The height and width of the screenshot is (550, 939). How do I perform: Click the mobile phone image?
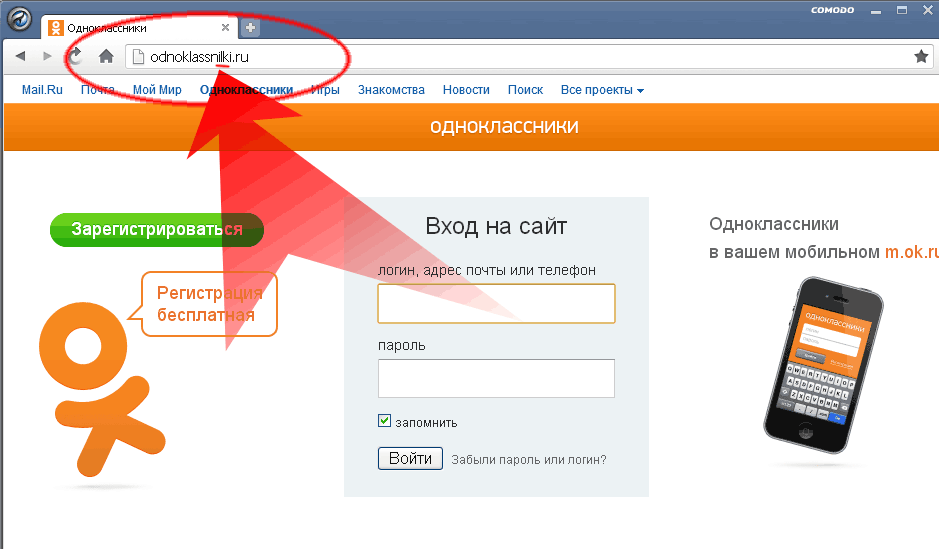[823, 365]
